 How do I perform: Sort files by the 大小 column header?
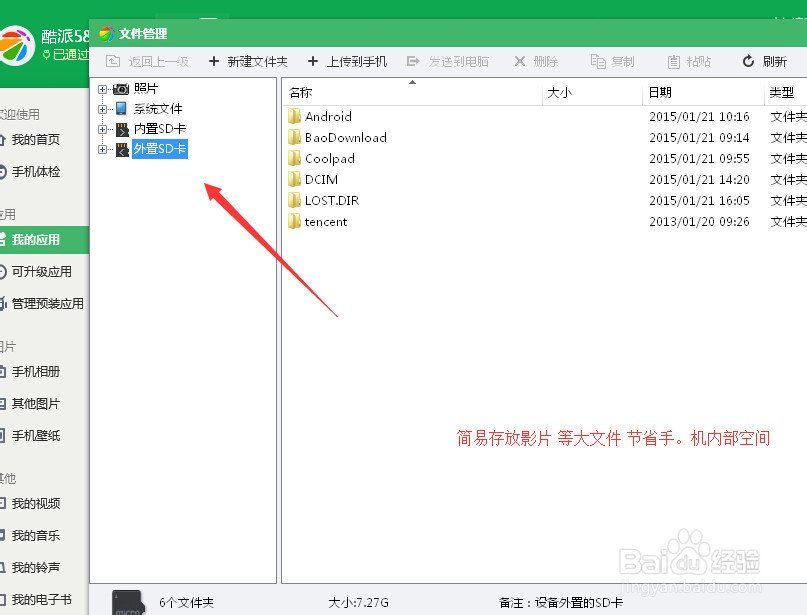coord(559,93)
